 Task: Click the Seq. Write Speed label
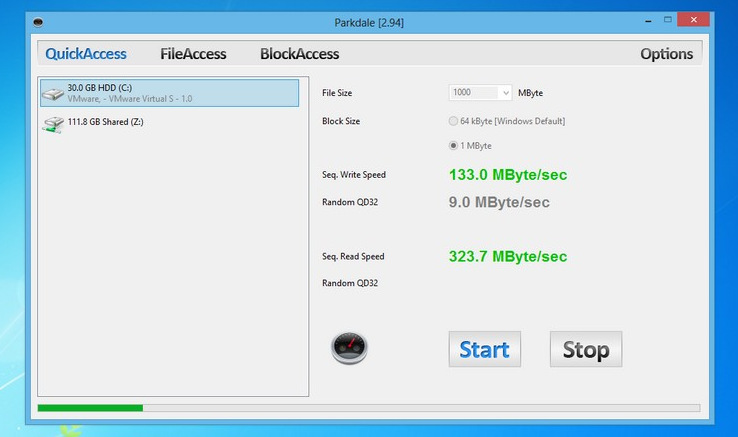[354, 175]
